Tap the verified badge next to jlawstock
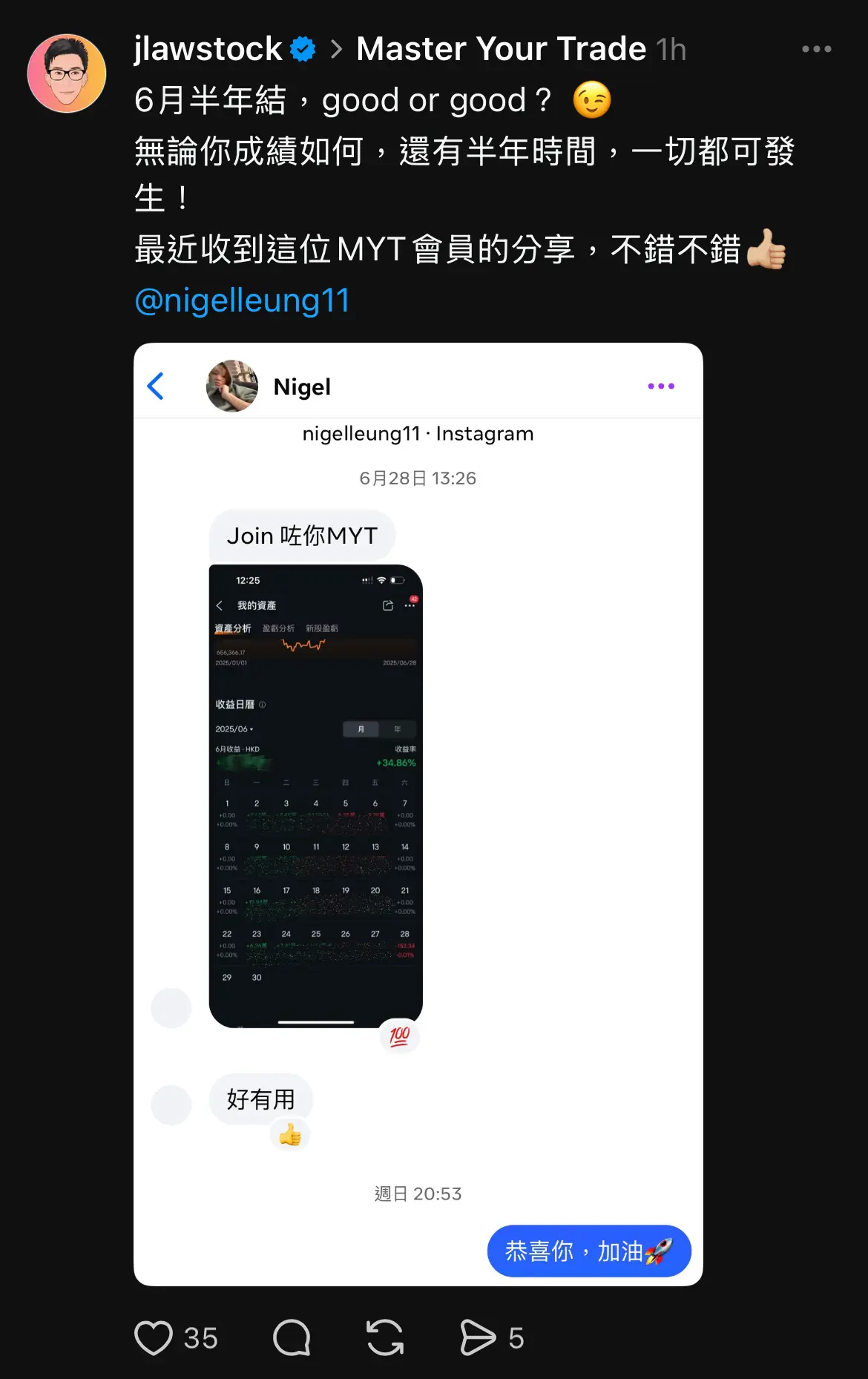The image size is (868, 1379). coord(303,49)
